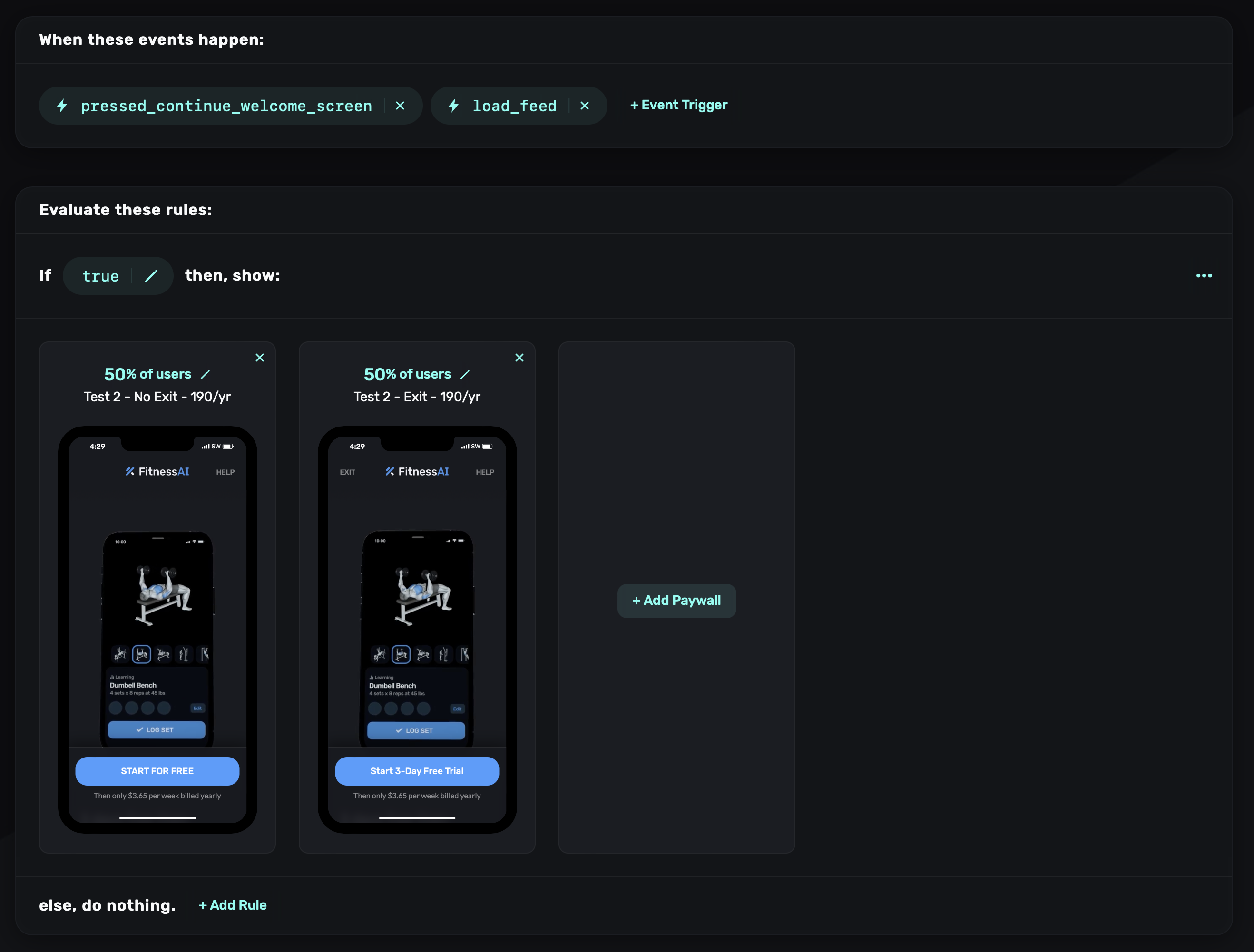1254x952 pixels.
Task: Click the 'true' condition pill
Action: (x=100, y=276)
